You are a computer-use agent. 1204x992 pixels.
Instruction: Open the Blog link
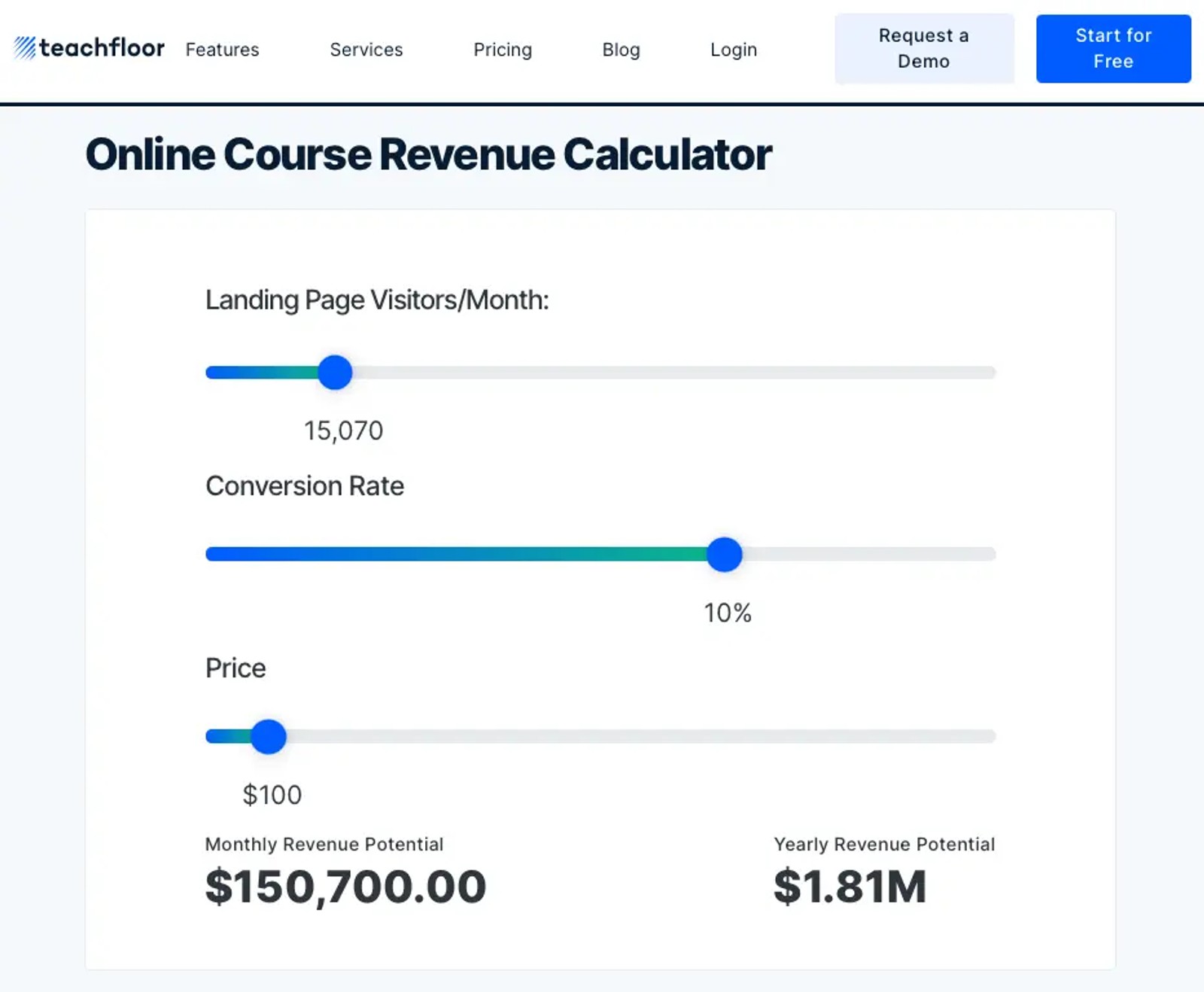(x=621, y=50)
